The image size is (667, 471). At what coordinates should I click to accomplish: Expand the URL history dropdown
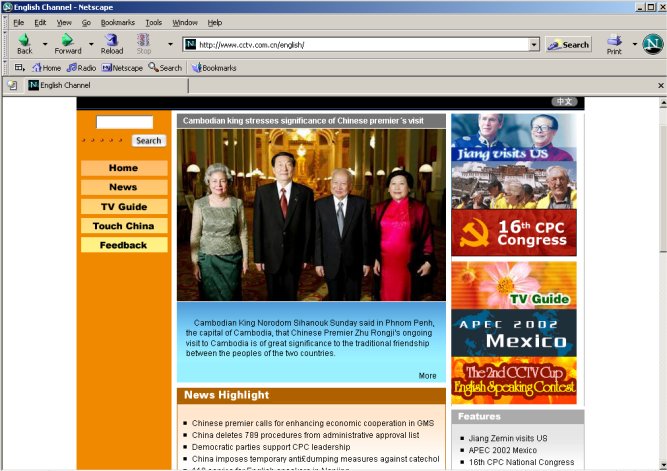coord(533,44)
